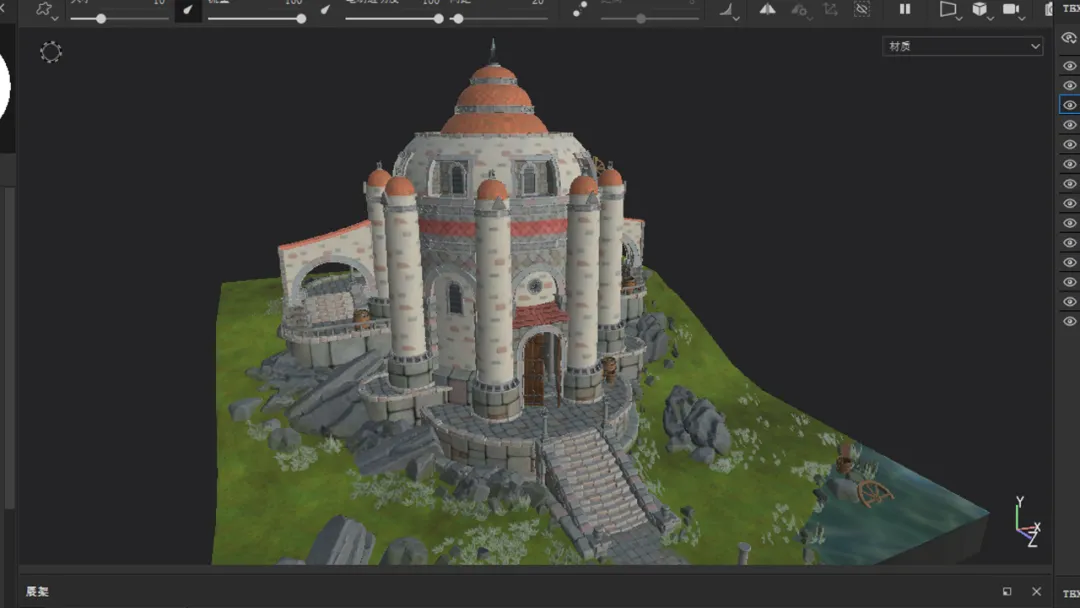The width and height of the screenshot is (1080, 608).
Task: Adjust the flow slider valued 100
Action: tap(257, 19)
